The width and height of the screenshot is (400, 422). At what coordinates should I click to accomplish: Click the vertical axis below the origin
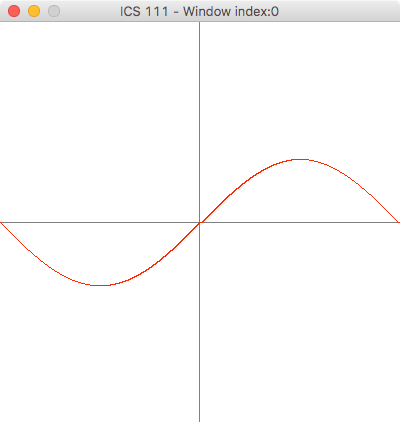[x=200, y=322]
